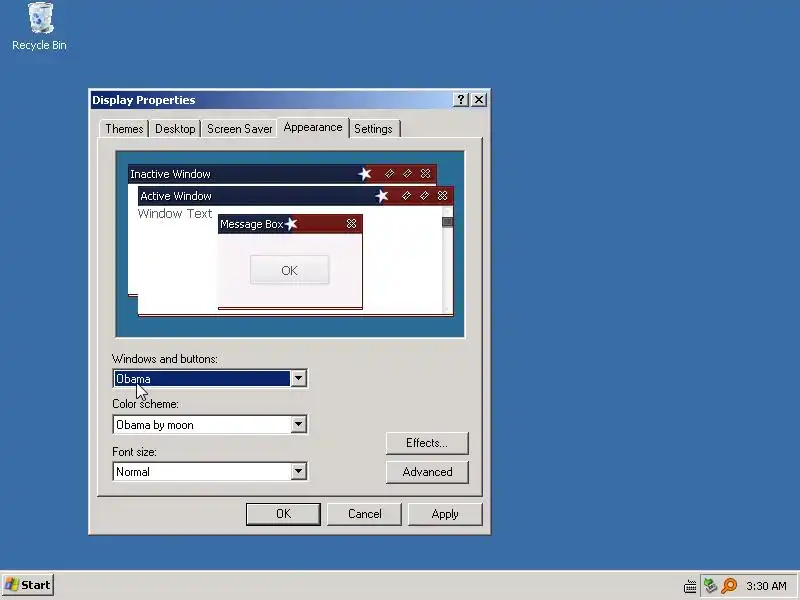Open the Settings tab
800x600 pixels.
coord(373,129)
